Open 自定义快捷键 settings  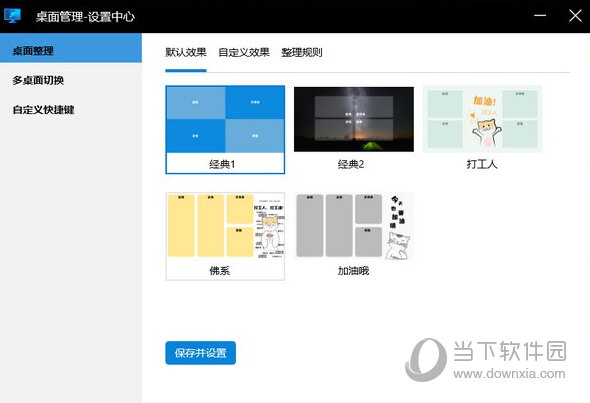[x=43, y=109]
